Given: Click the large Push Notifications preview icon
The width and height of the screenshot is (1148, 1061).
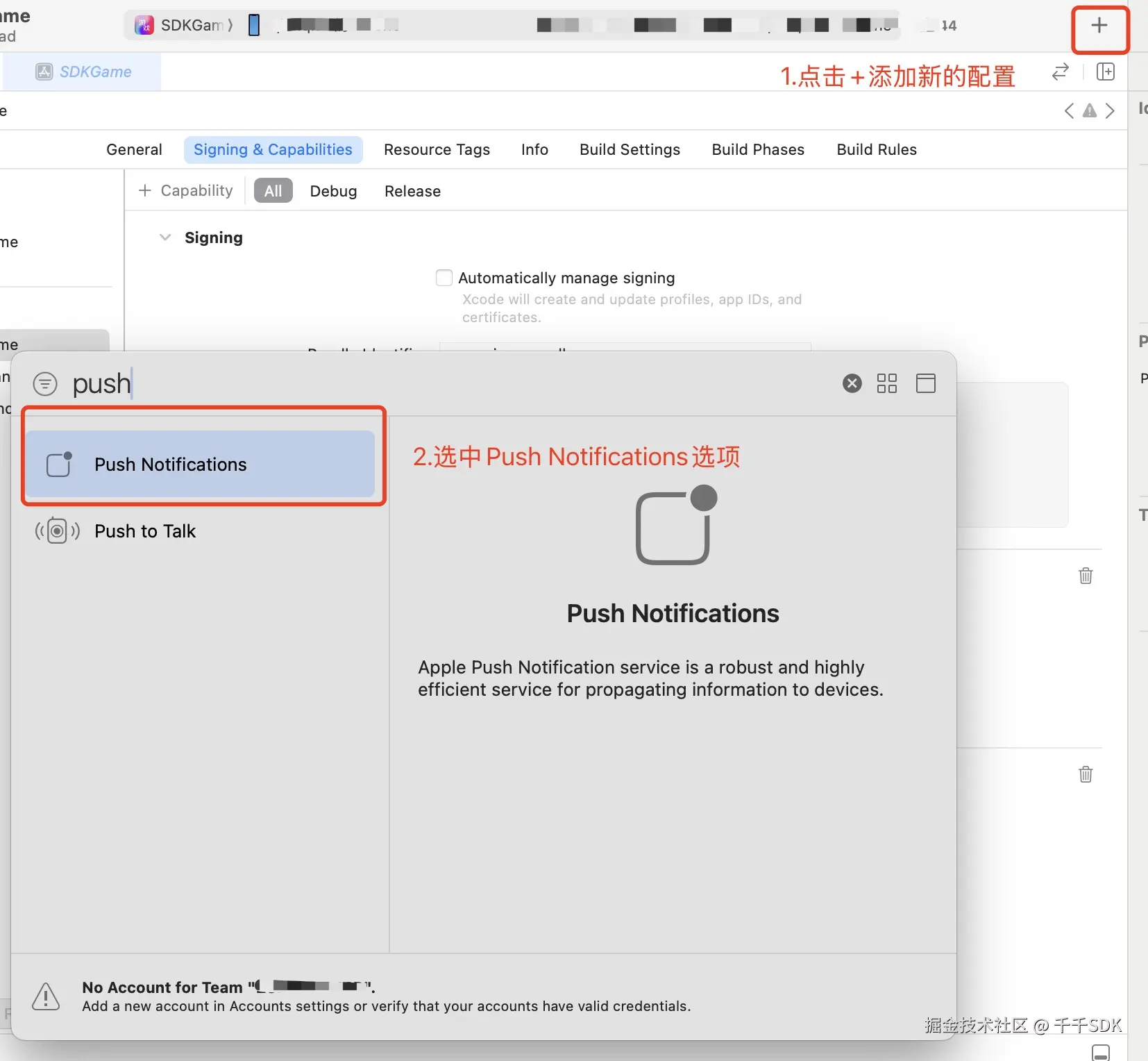Looking at the screenshot, I should [676, 525].
